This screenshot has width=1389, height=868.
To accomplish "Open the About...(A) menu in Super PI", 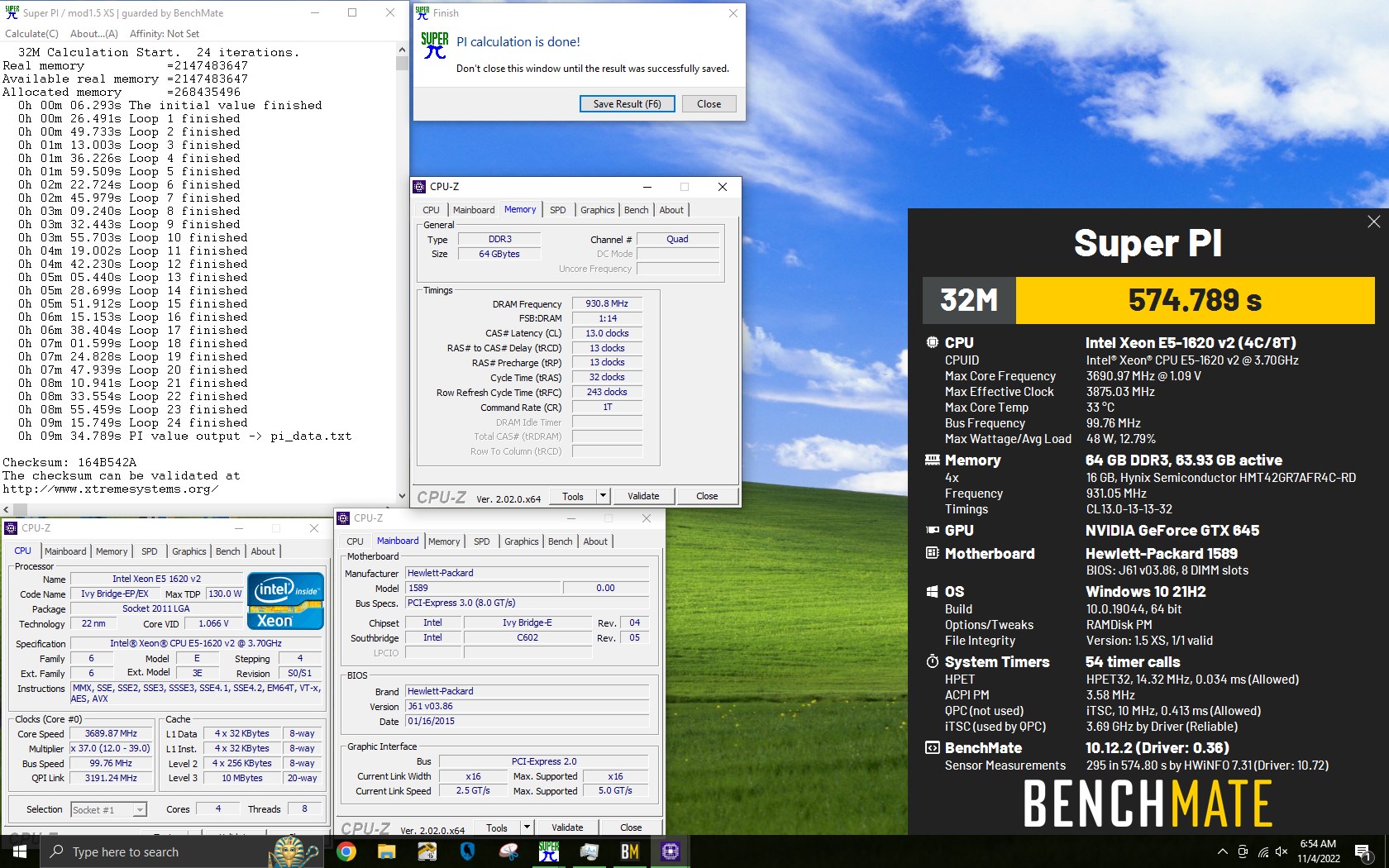I will point(94,34).
